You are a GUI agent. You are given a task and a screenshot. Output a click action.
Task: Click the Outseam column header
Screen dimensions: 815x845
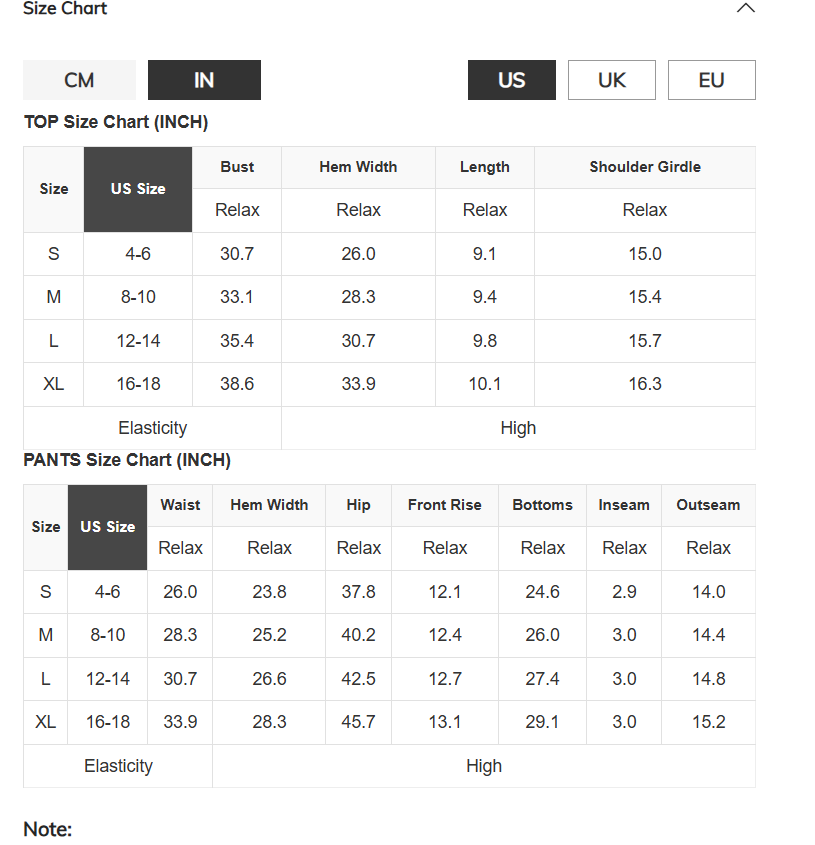coord(708,505)
